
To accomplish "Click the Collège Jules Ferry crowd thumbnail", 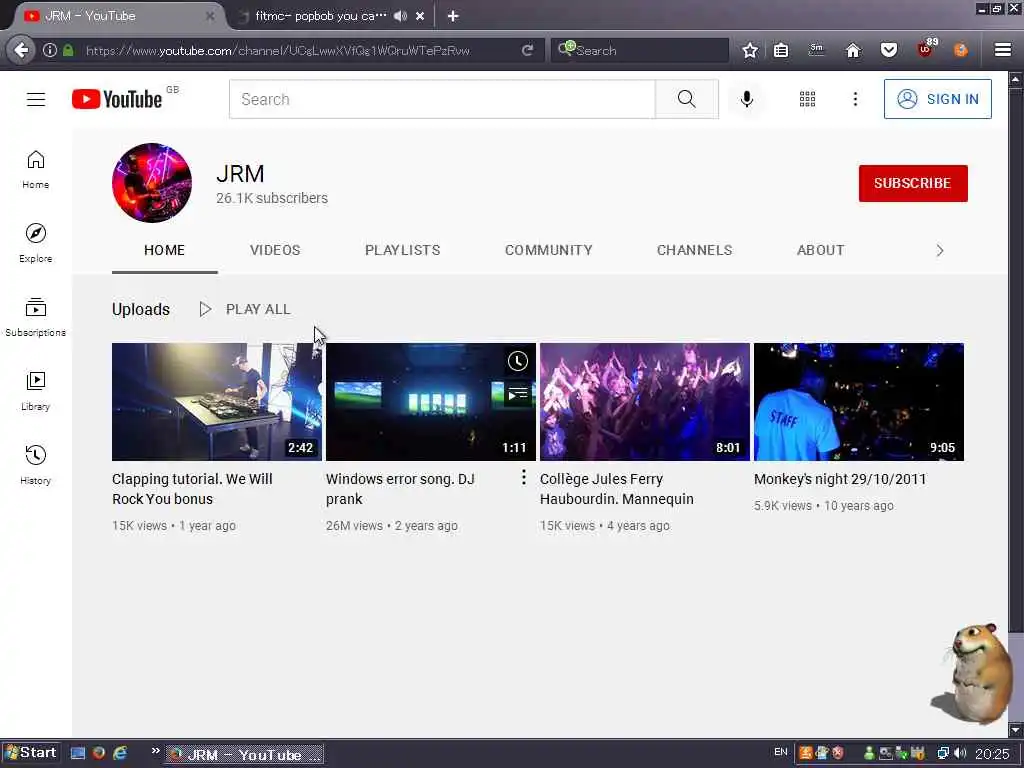I will (645, 402).
